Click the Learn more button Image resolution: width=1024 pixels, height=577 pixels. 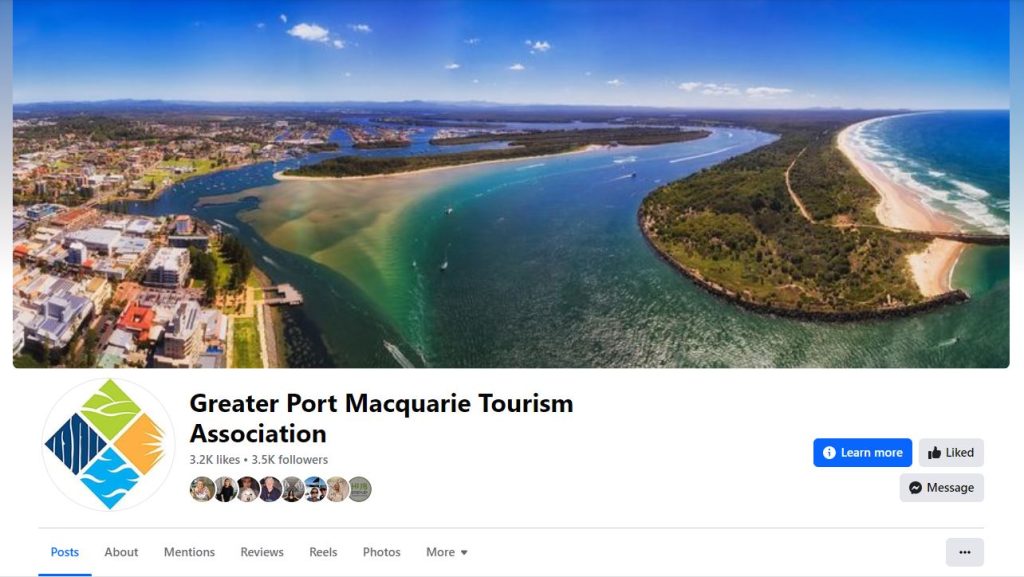(862, 453)
